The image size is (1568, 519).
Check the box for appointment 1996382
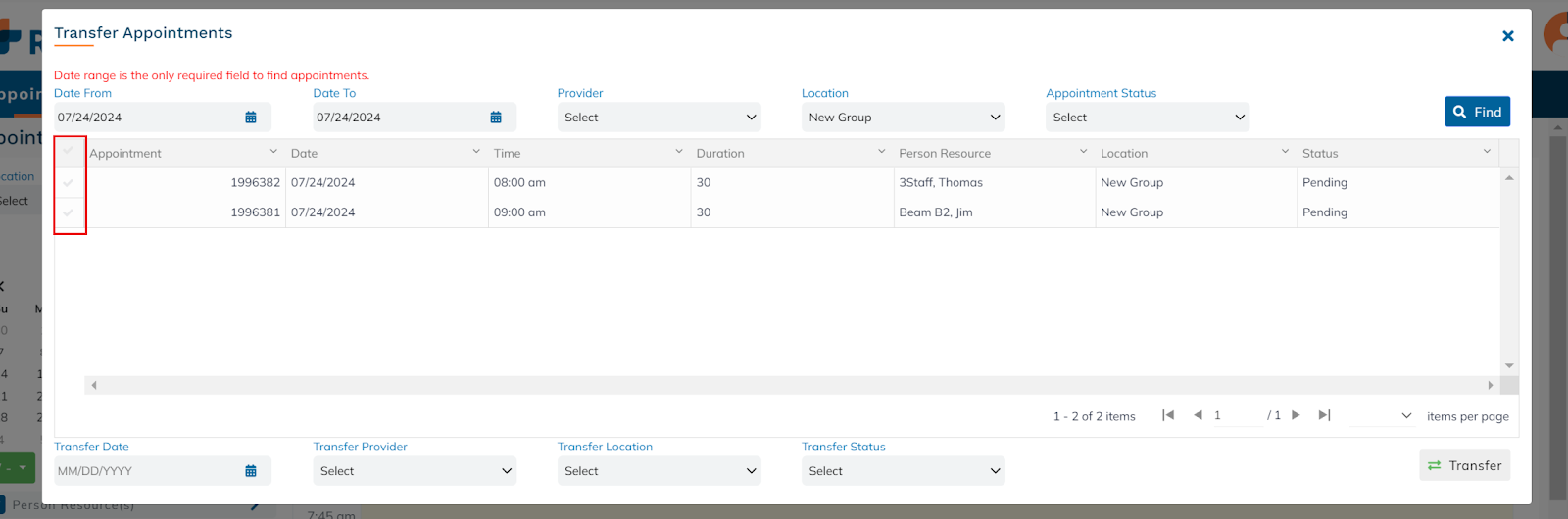click(x=69, y=183)
